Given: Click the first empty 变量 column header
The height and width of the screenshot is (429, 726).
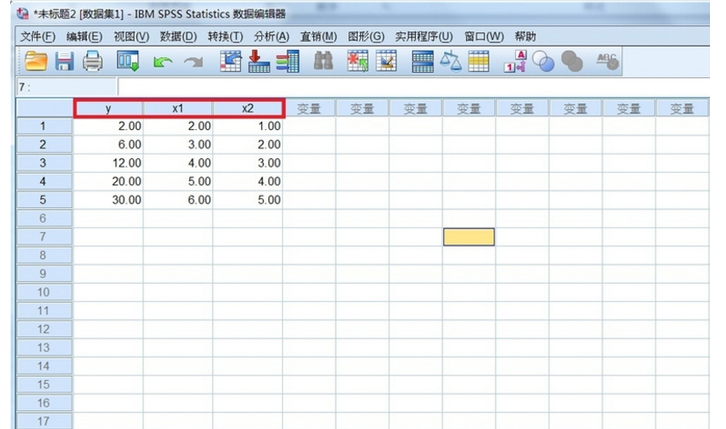Looking at the screenshot, I should tap(309, 109).
